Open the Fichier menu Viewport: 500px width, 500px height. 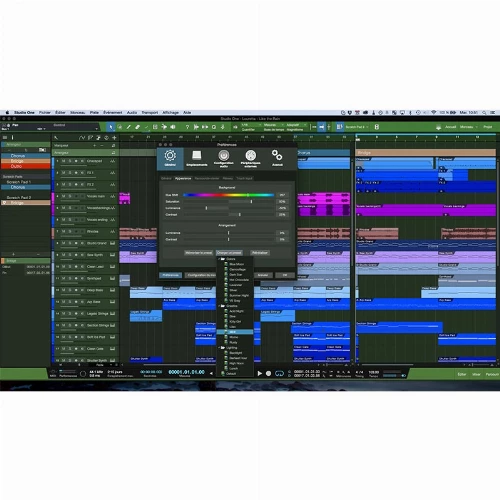[45, 113]
